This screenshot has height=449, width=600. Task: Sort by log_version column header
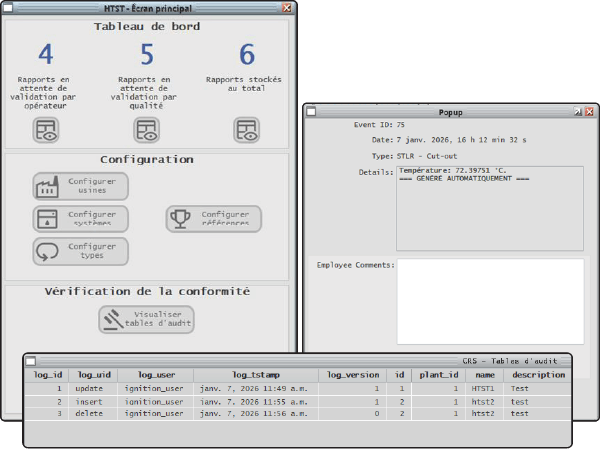pyautogui.click(x=353, y=375)
